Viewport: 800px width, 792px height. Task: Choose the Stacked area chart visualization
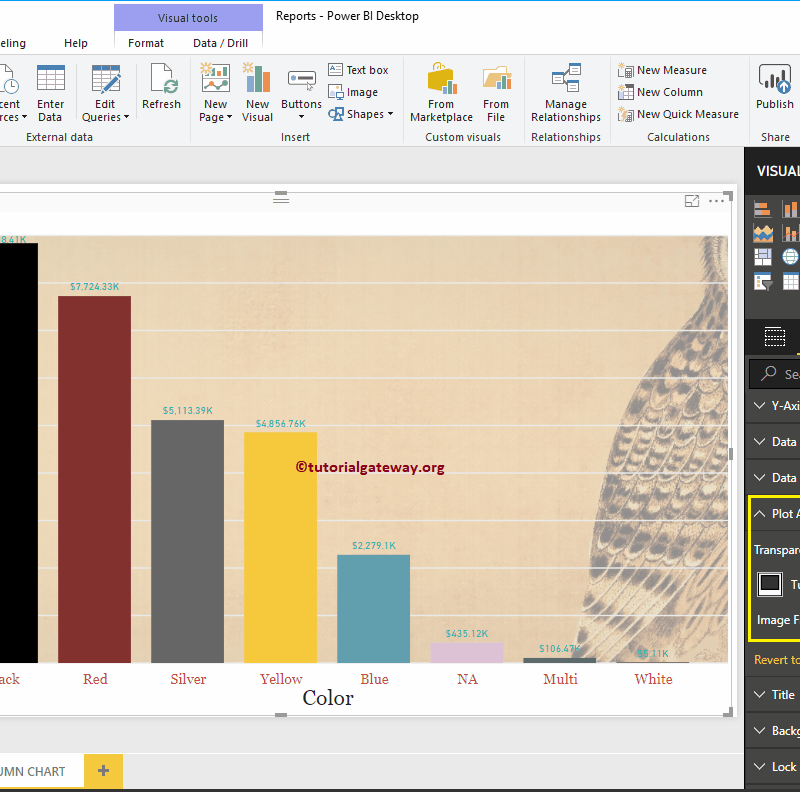point(763,232)
